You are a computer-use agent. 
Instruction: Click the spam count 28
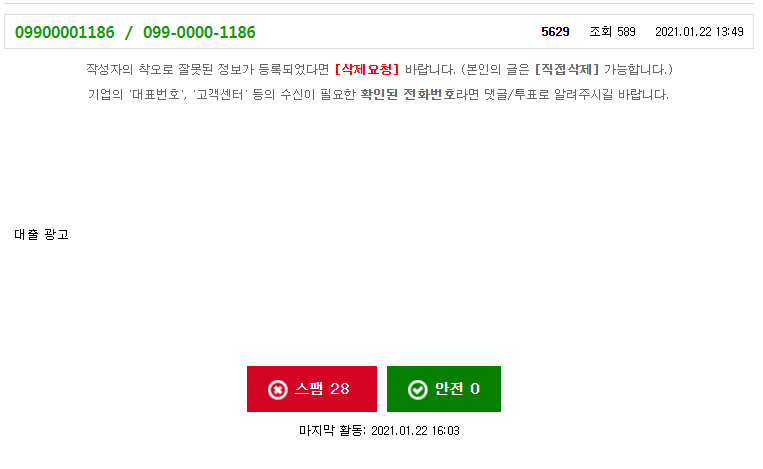(340, 389)
